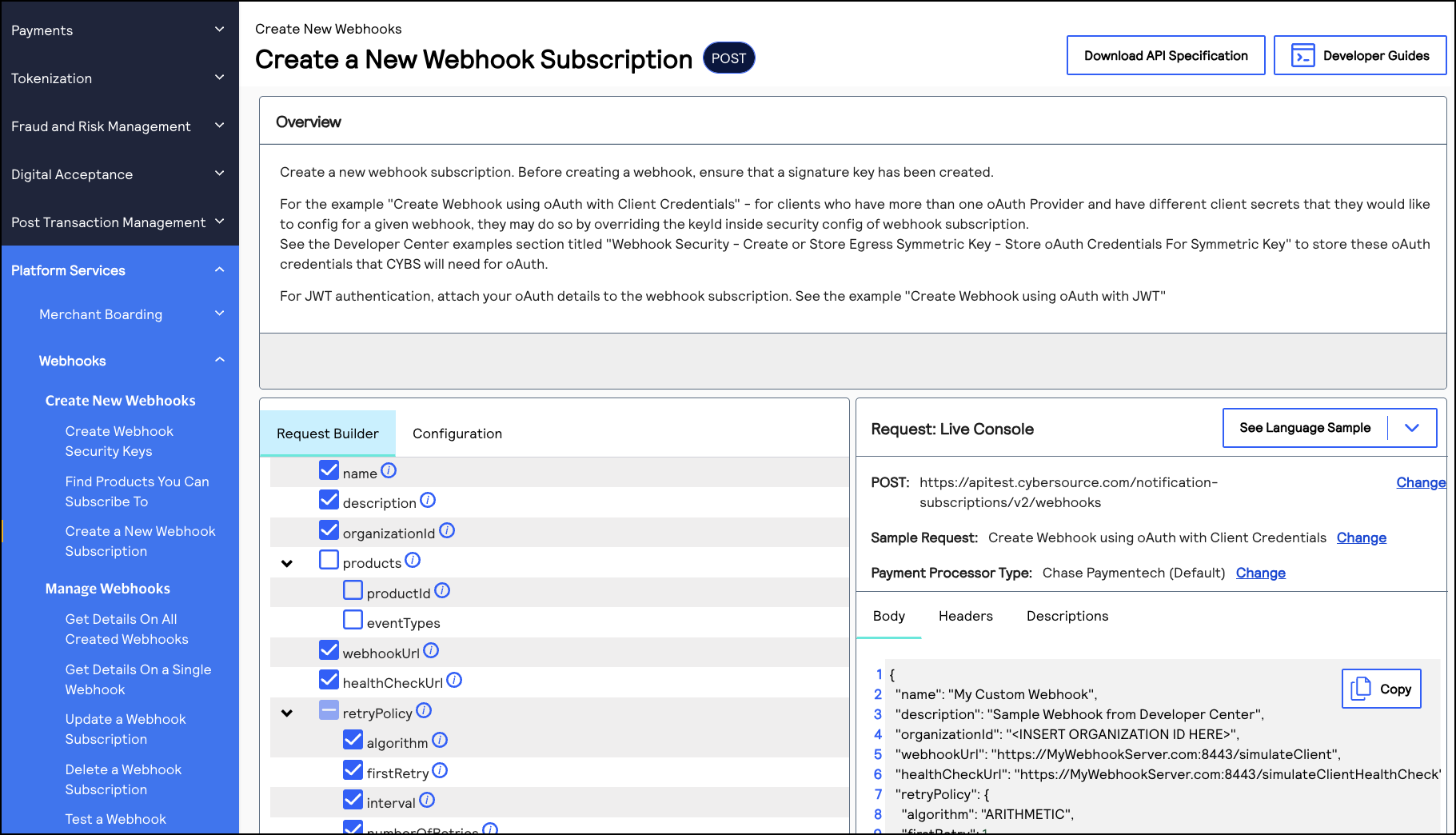Click Download API Specification
The width and height of the screenshot is (1456, 835).
[1165, 55]
